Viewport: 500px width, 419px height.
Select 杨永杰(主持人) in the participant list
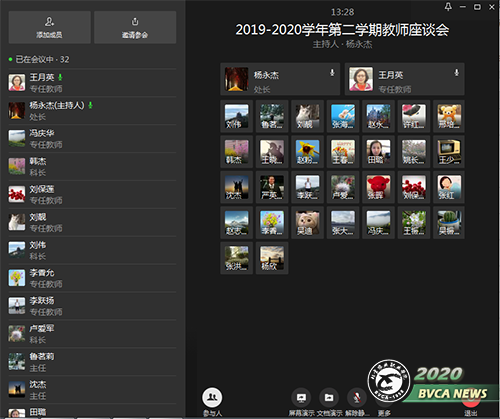click(x=92, y=111)
